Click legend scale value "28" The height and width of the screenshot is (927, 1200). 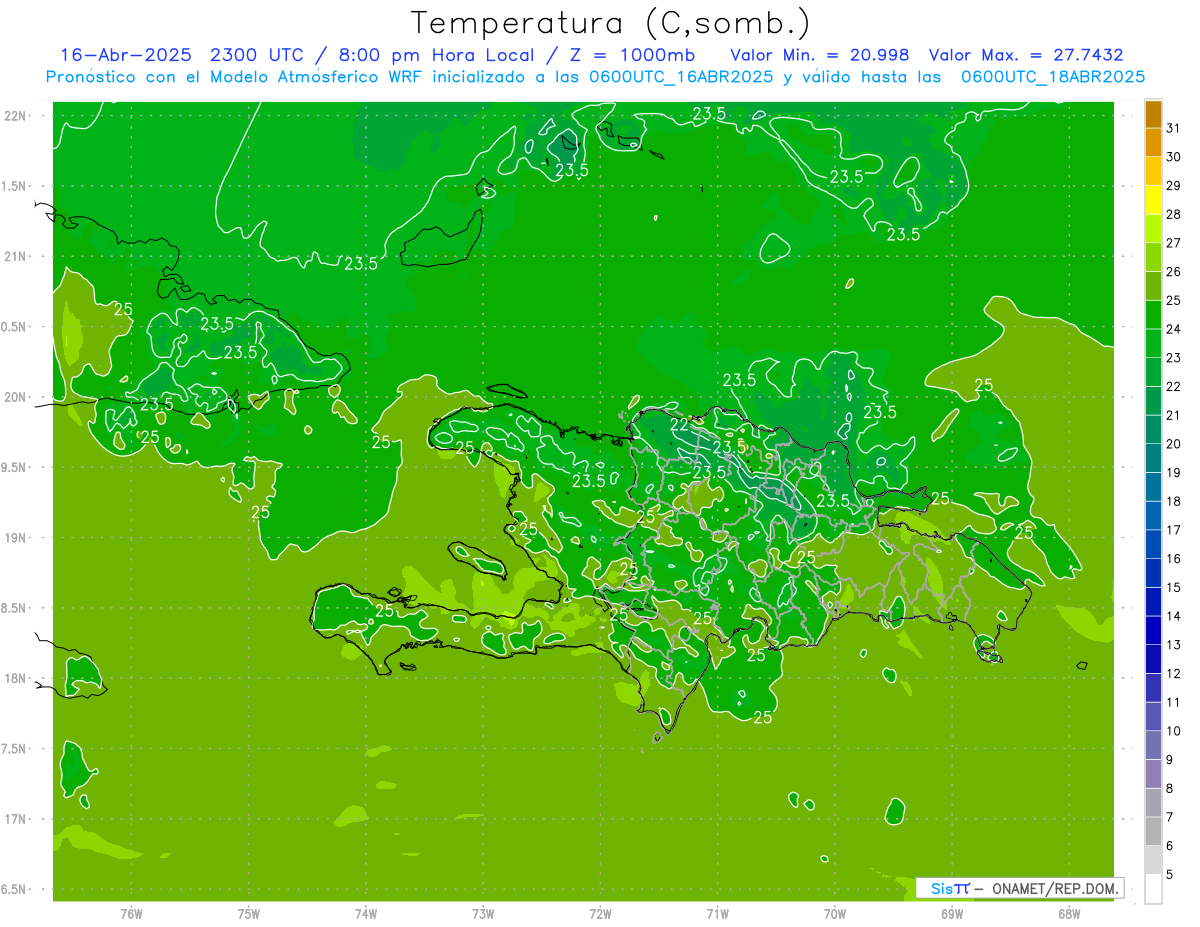pos(1174,214)
